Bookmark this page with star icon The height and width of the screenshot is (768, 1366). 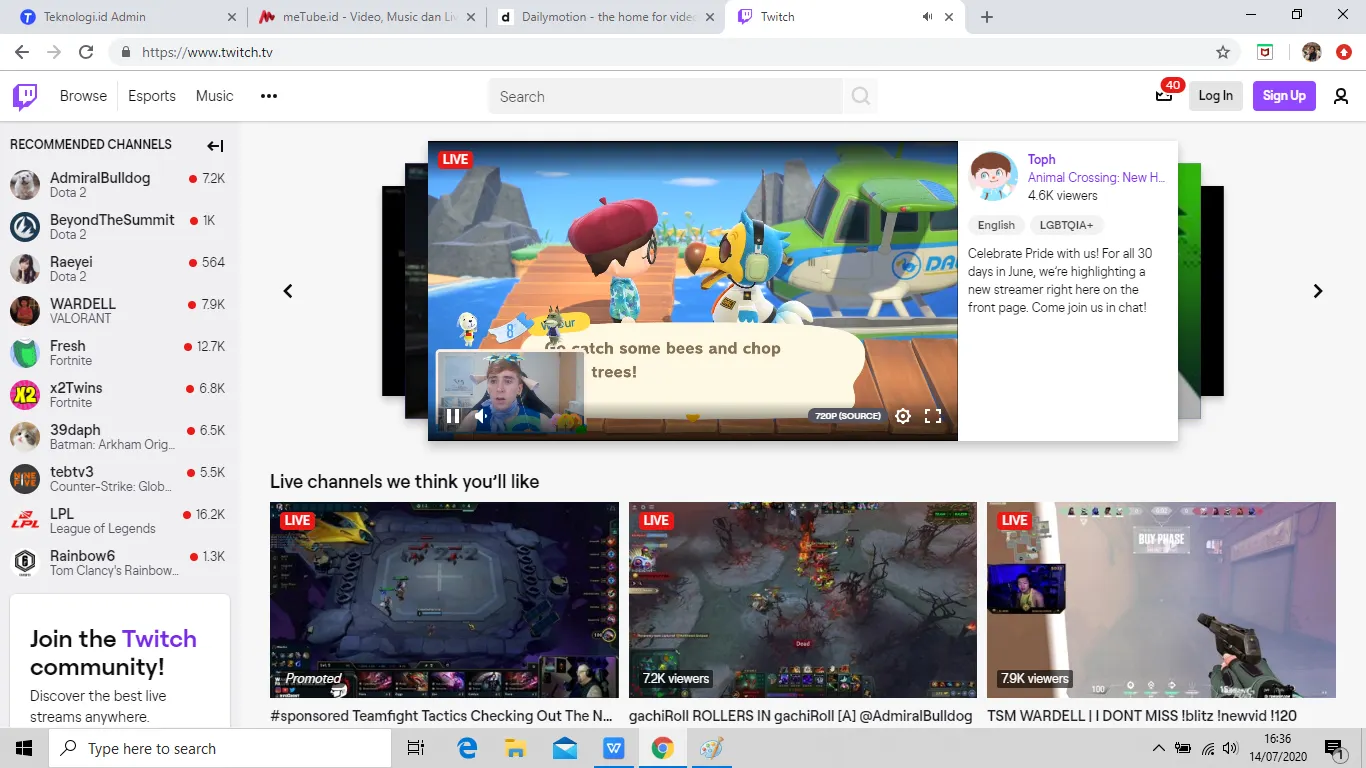pos(1222,52)
